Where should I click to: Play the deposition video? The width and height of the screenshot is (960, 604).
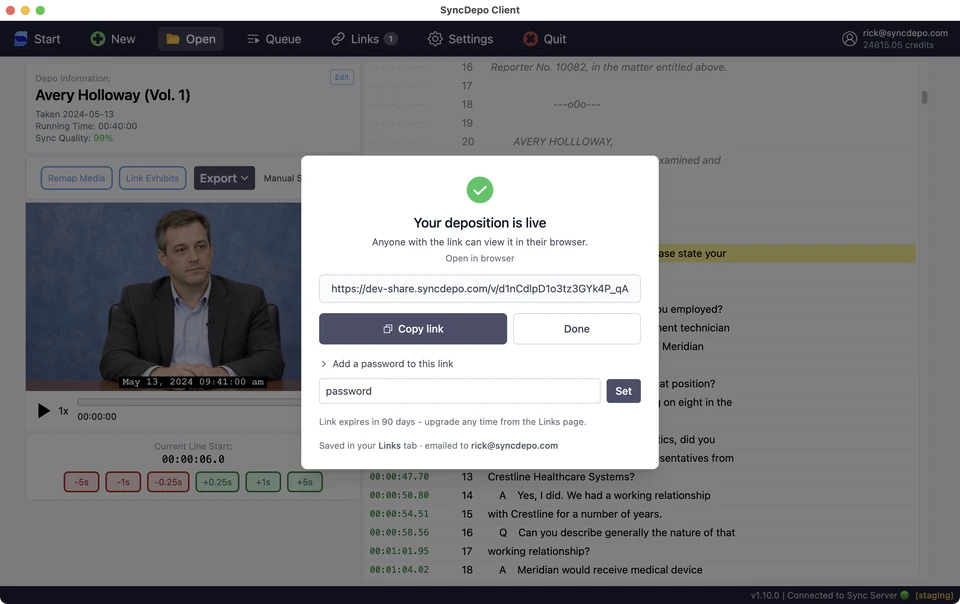click(x=43, y=411)
